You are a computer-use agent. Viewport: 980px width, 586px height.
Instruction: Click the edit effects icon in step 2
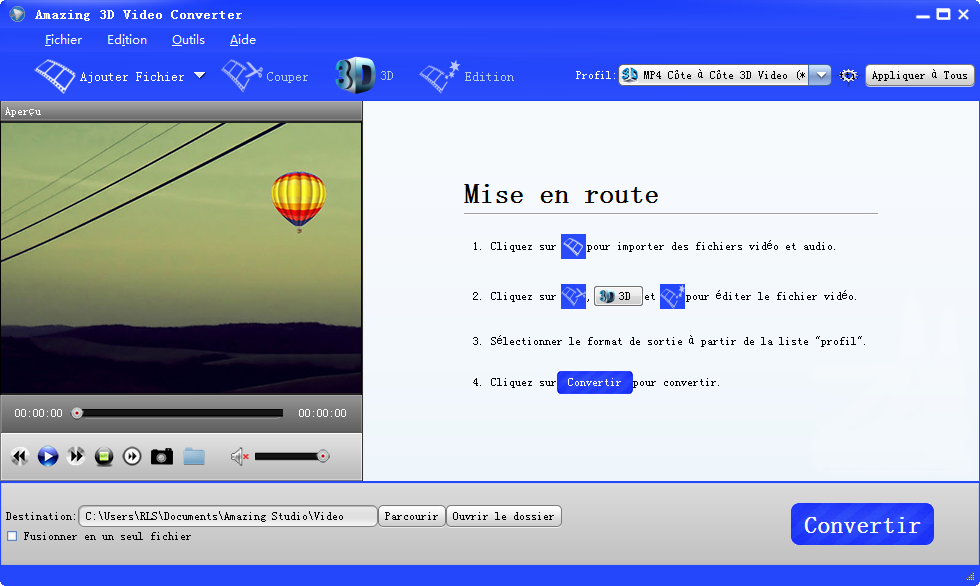pos(672,296)
